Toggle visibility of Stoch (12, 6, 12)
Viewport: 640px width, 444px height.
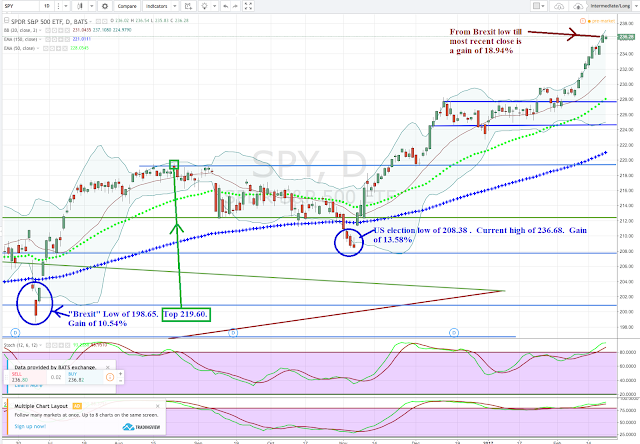pos(48,345)
